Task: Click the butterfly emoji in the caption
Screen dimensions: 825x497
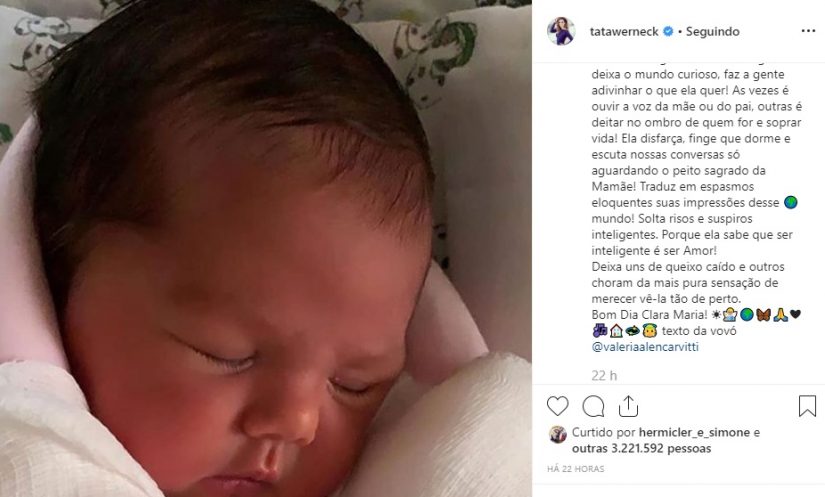Action: point(763,315)
